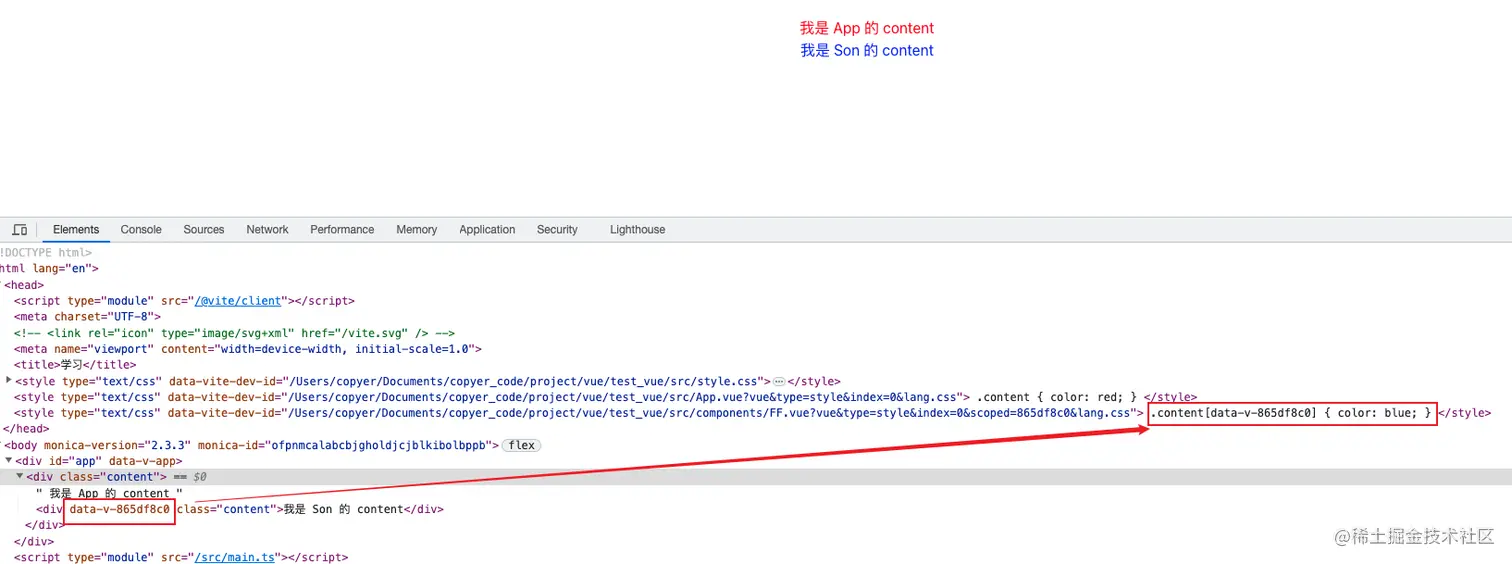Open the Security tab

(x=557, y=229)
